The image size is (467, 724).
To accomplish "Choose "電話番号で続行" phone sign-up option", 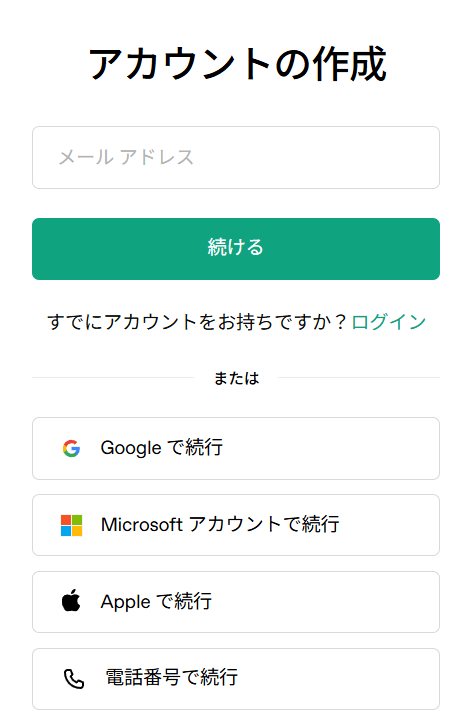I will [x=236, y=679].
